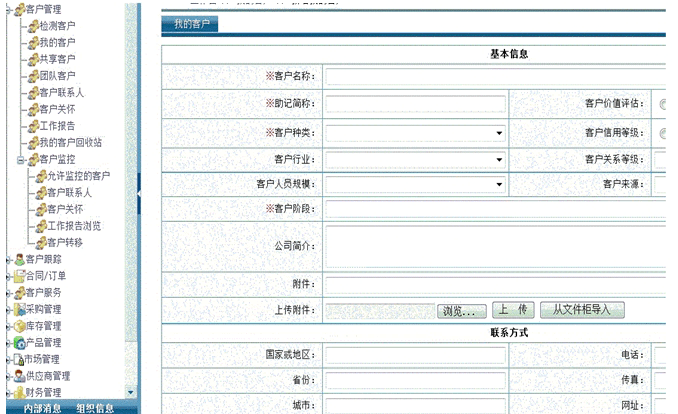The width and height of the screenshot is (678, 414).
Task: Click the icon beside 我的客户 tree row
Action: point(33,42)
